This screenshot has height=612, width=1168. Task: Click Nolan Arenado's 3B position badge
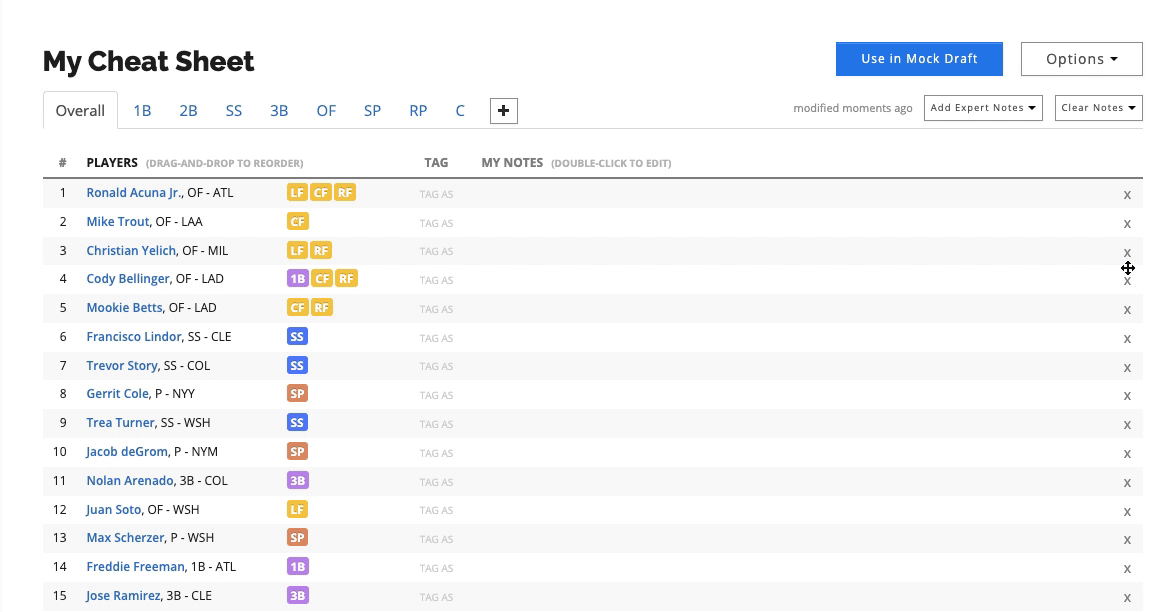tap(297, 480)
